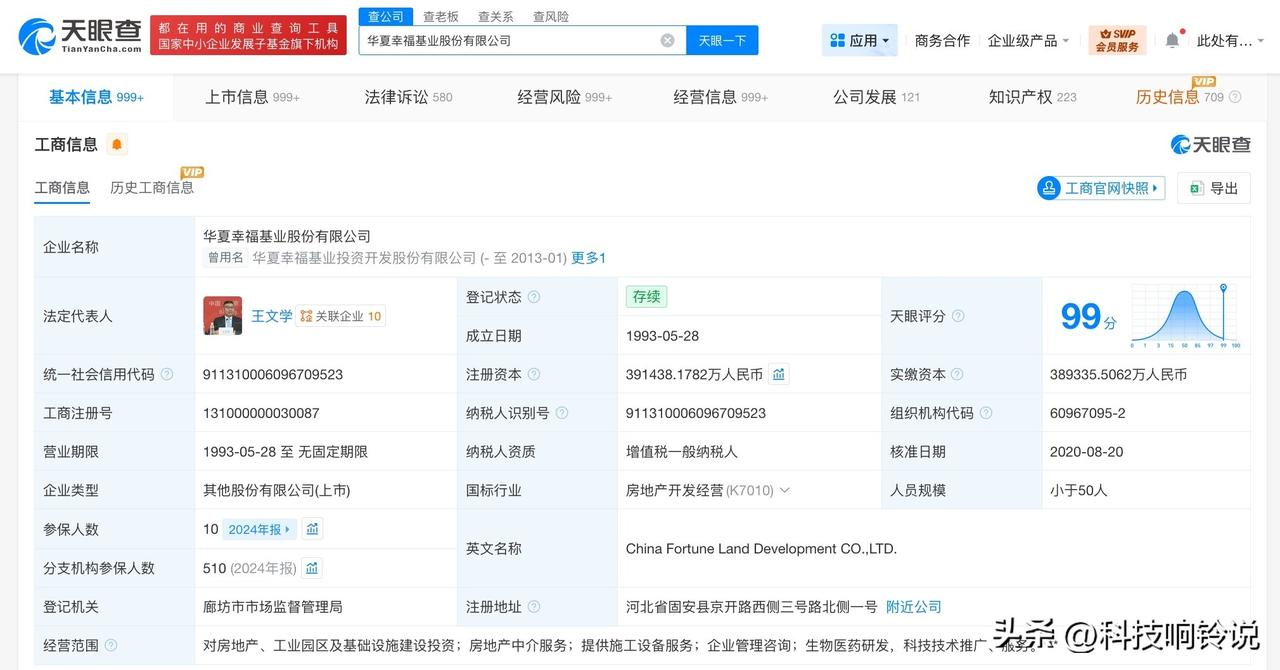Image resolution: width=1280 pixels, height=670 pixels.
Task: Open the 附近公司 link
Action: [914, 607]
